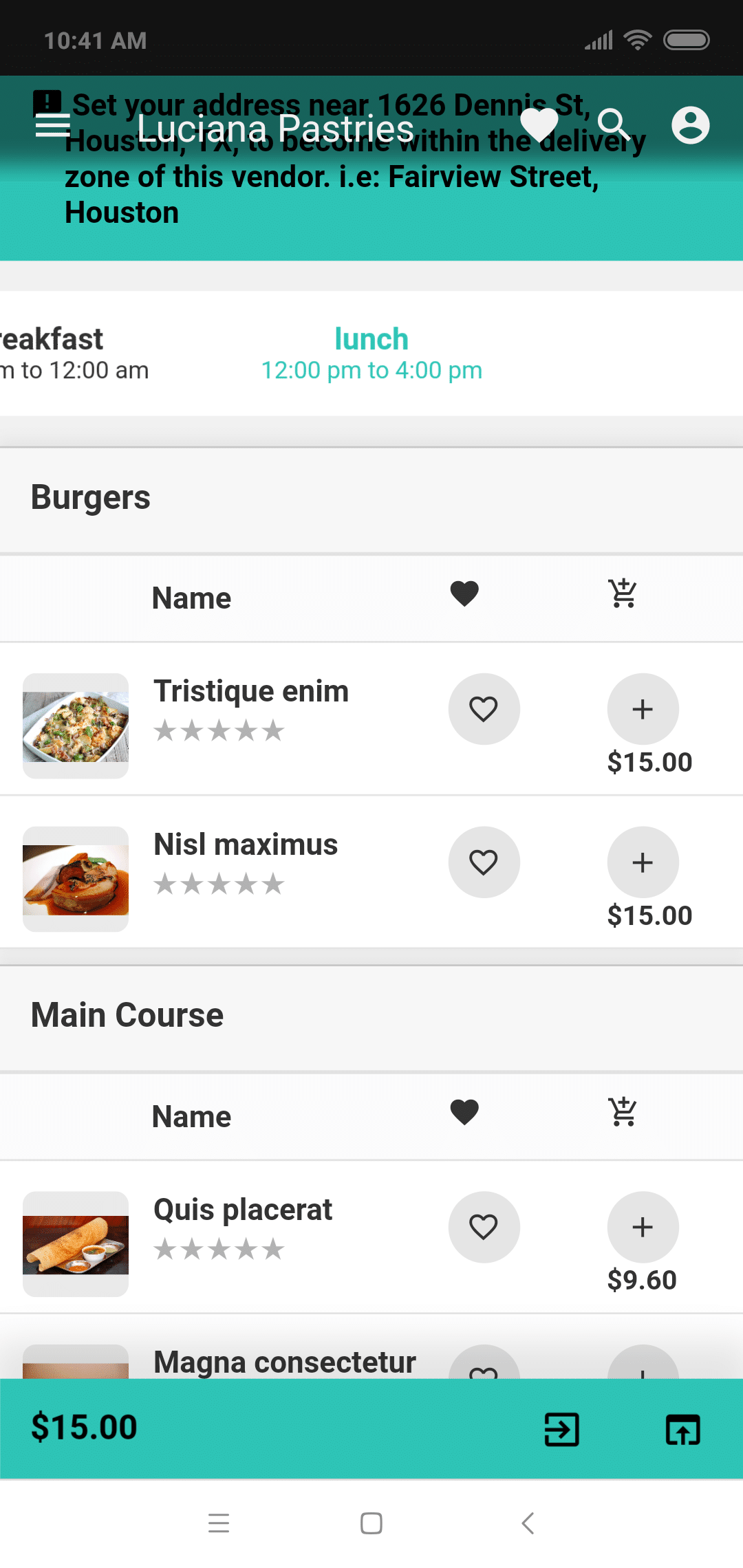Favorite the vendor with header heart icon

coord(539,125)
